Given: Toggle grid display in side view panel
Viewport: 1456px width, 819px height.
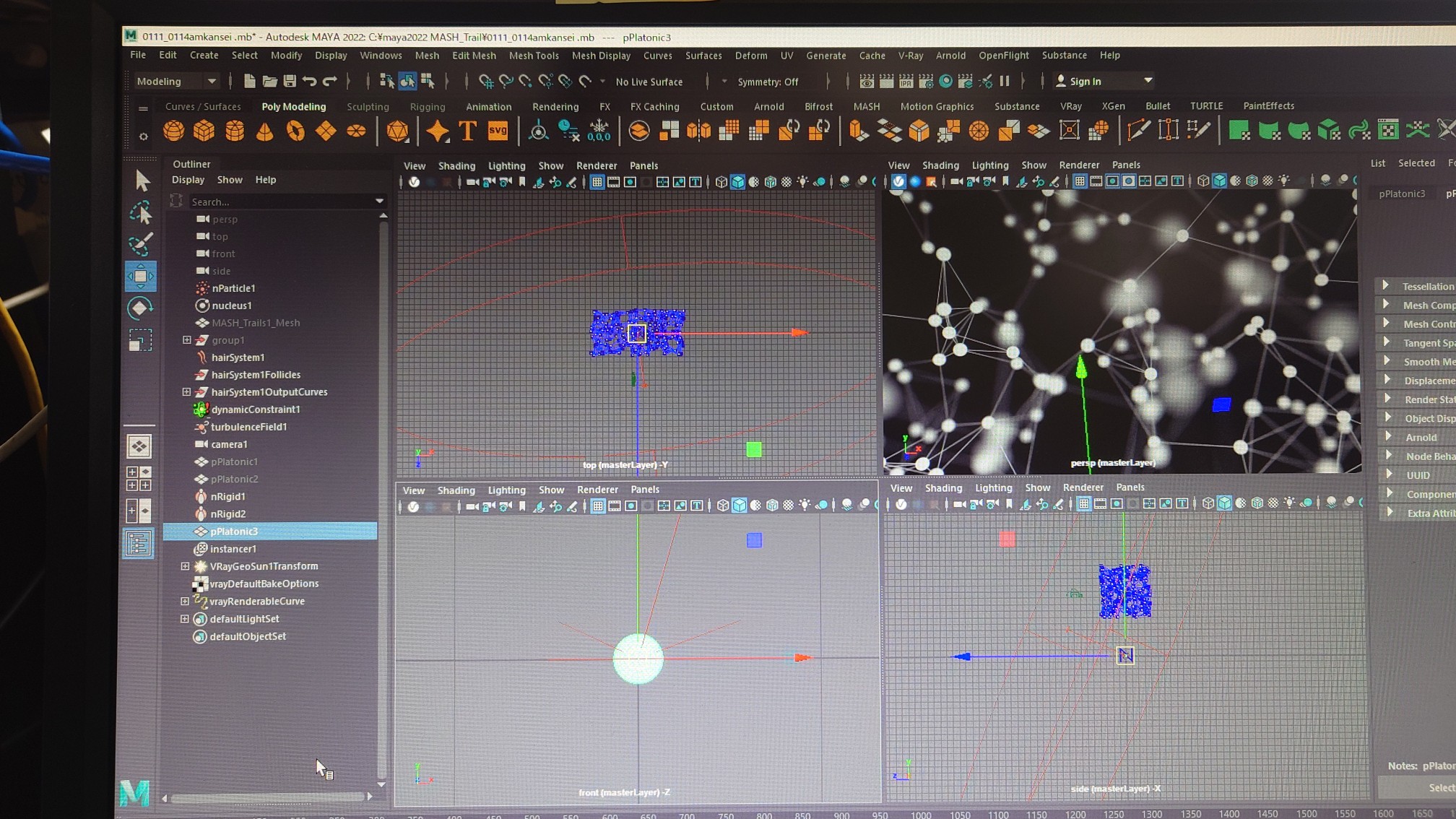Looking at the screenshot, I should tap(1083, 503).
